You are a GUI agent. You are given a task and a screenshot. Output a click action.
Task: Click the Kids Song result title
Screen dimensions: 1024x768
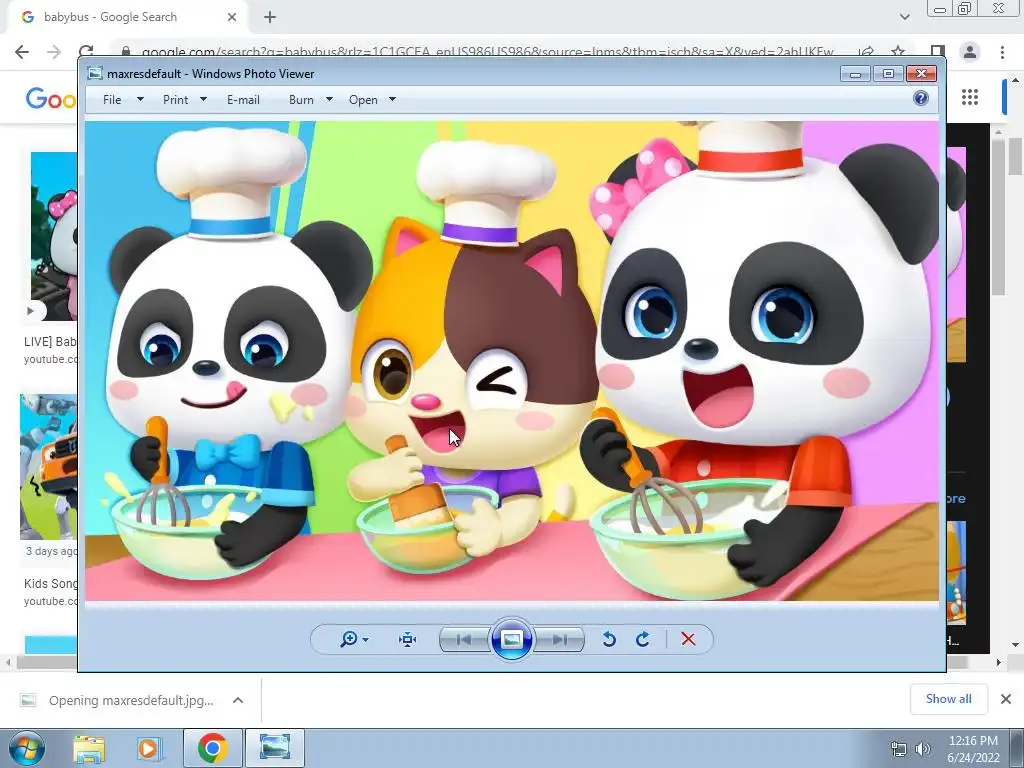click(x=51, y=583)
